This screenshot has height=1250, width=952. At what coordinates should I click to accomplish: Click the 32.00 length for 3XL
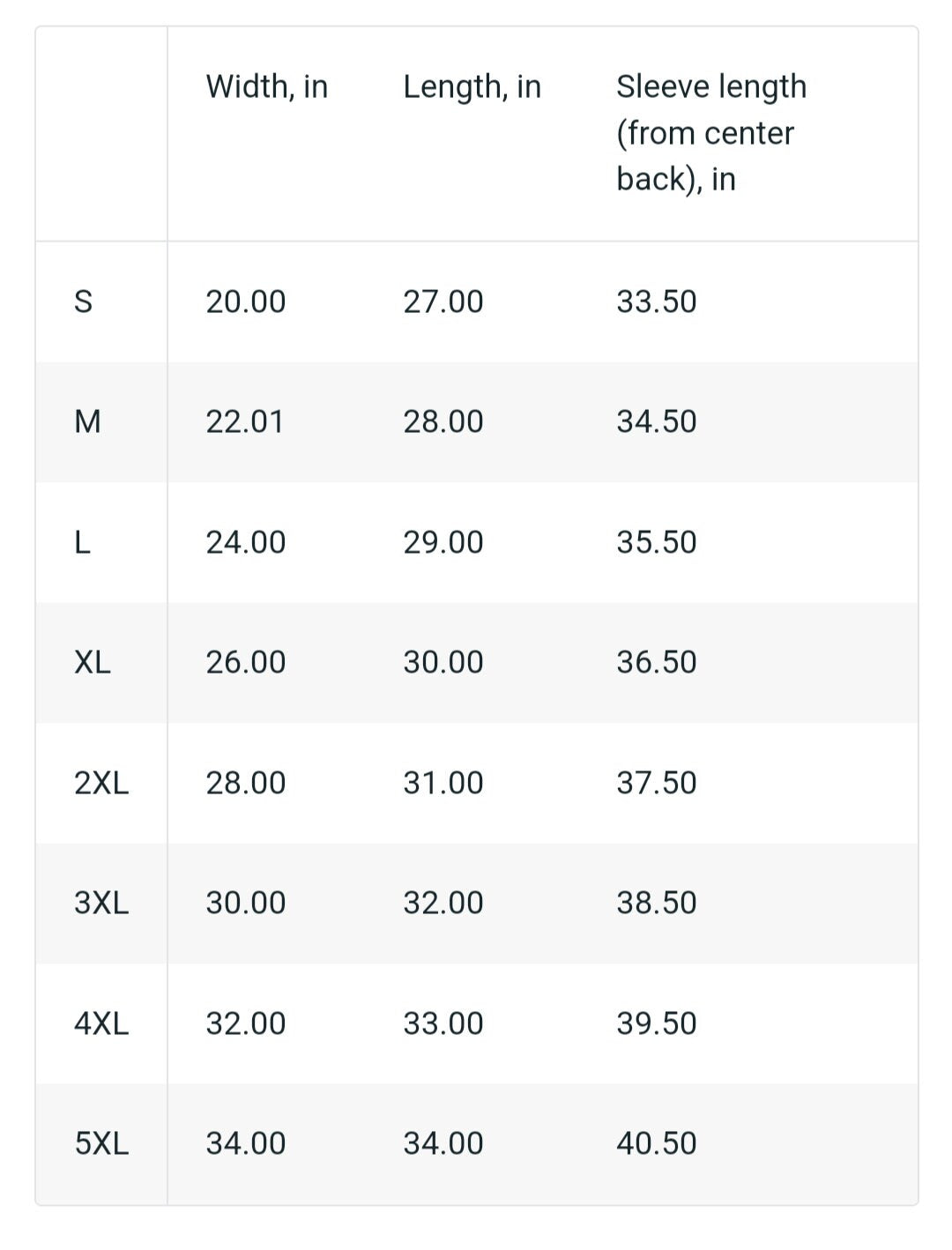(x=443, y=903)
